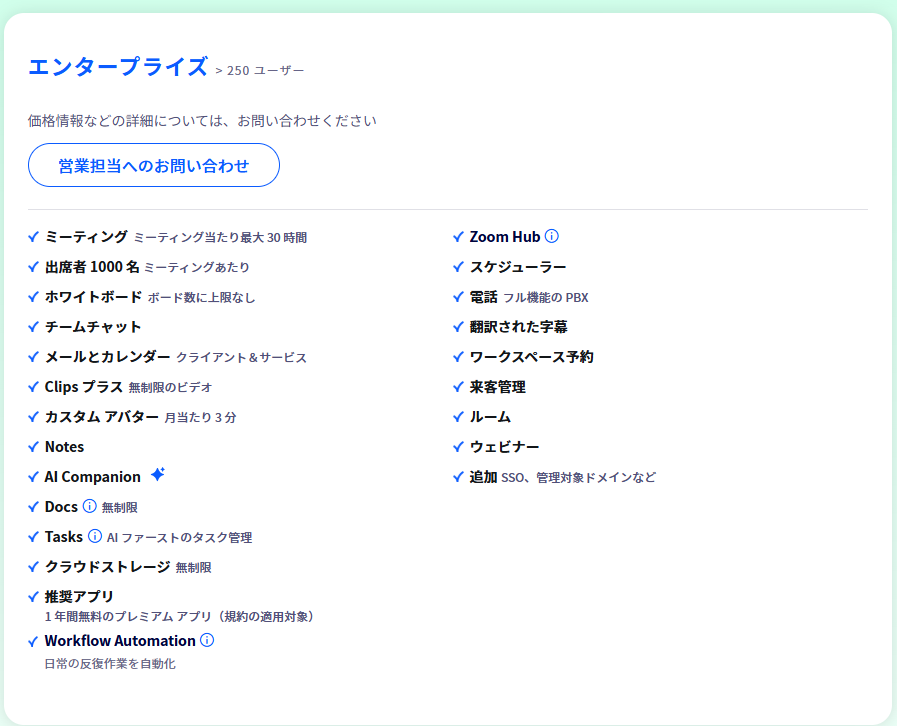Viewport: 897px width, 726px height.
Task: Select the 翻訳された字幕 feature item
Action: [518, 327]
